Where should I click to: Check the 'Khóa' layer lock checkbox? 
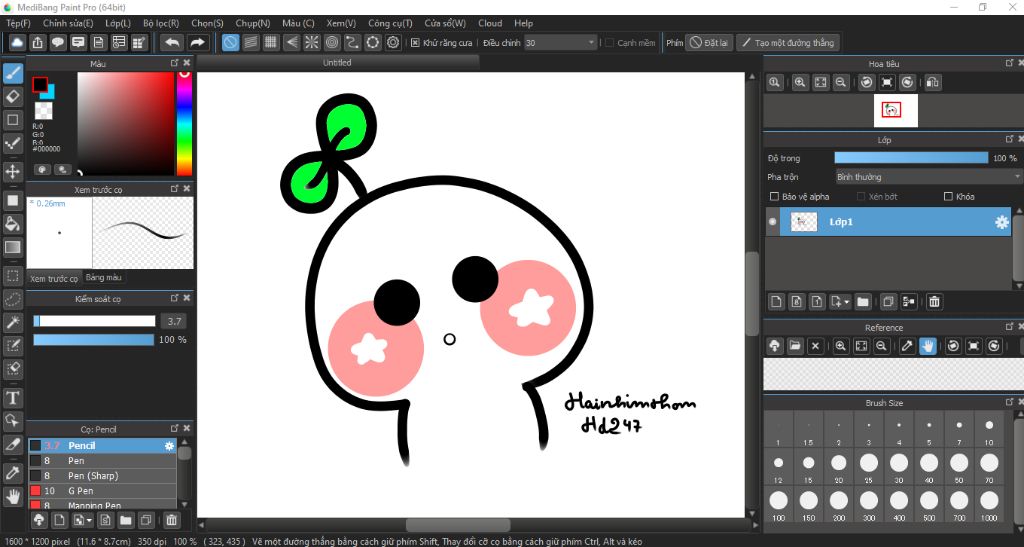pyautogui.click(x=948, y=197)
